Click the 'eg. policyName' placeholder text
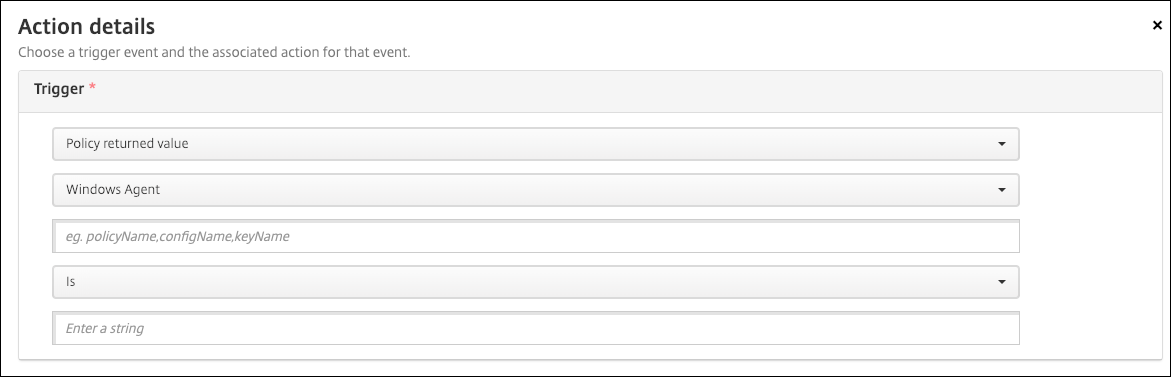Viewport: 1171px width, 377px height. coord(177,237)
